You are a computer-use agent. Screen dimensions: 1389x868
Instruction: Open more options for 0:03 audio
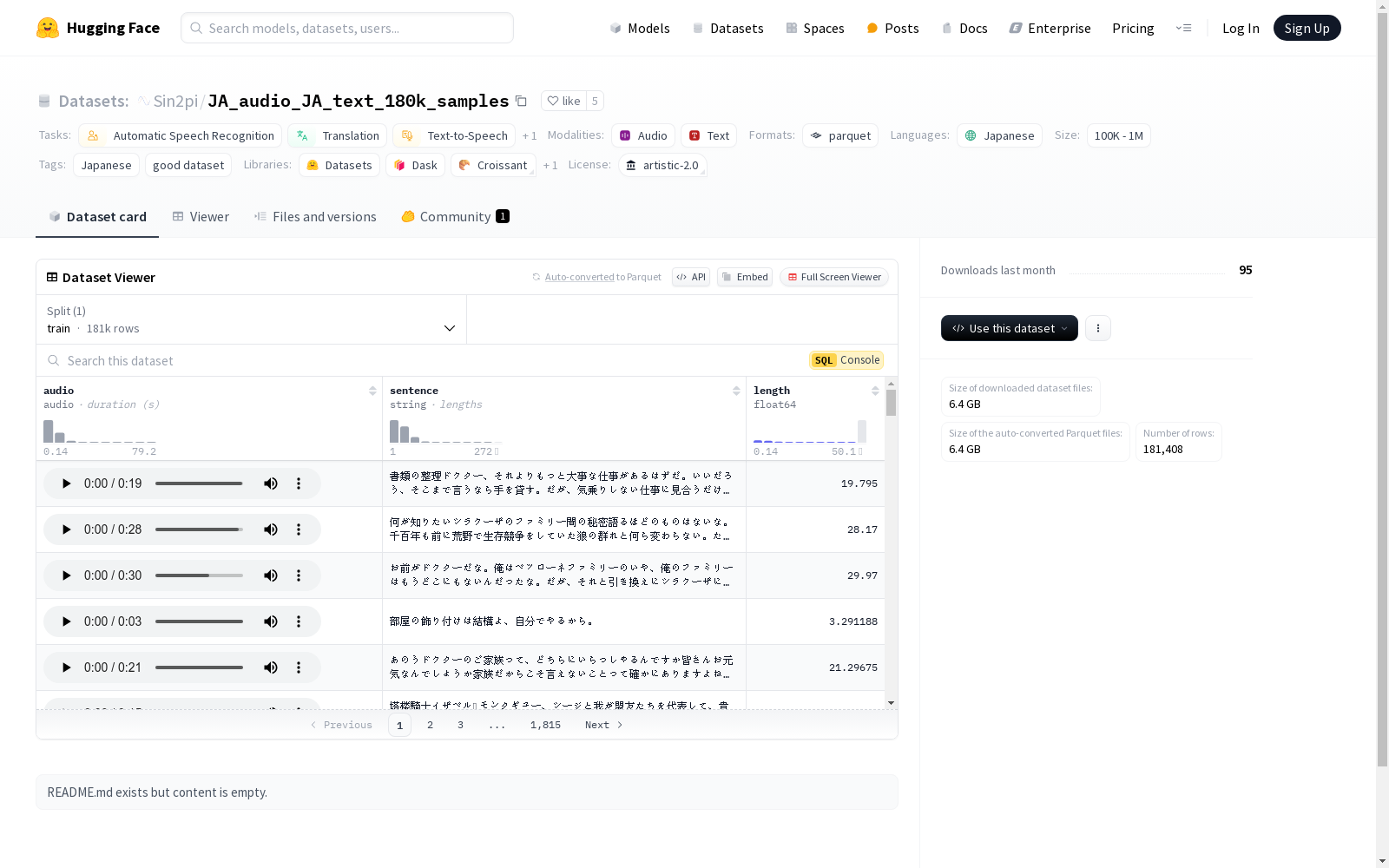(x=299, y=621)
